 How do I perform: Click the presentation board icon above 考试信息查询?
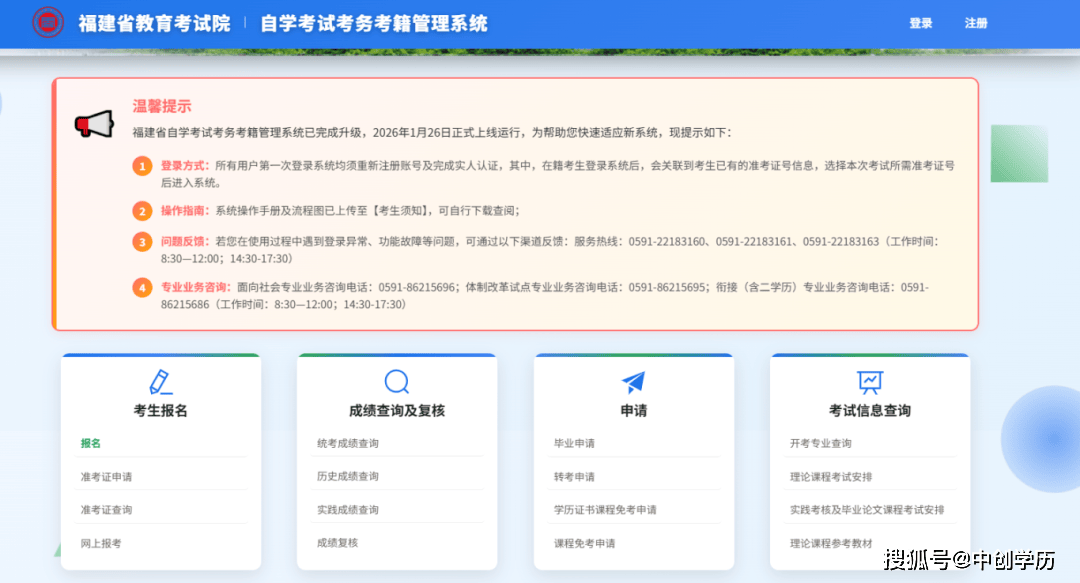tap(869, 382)
